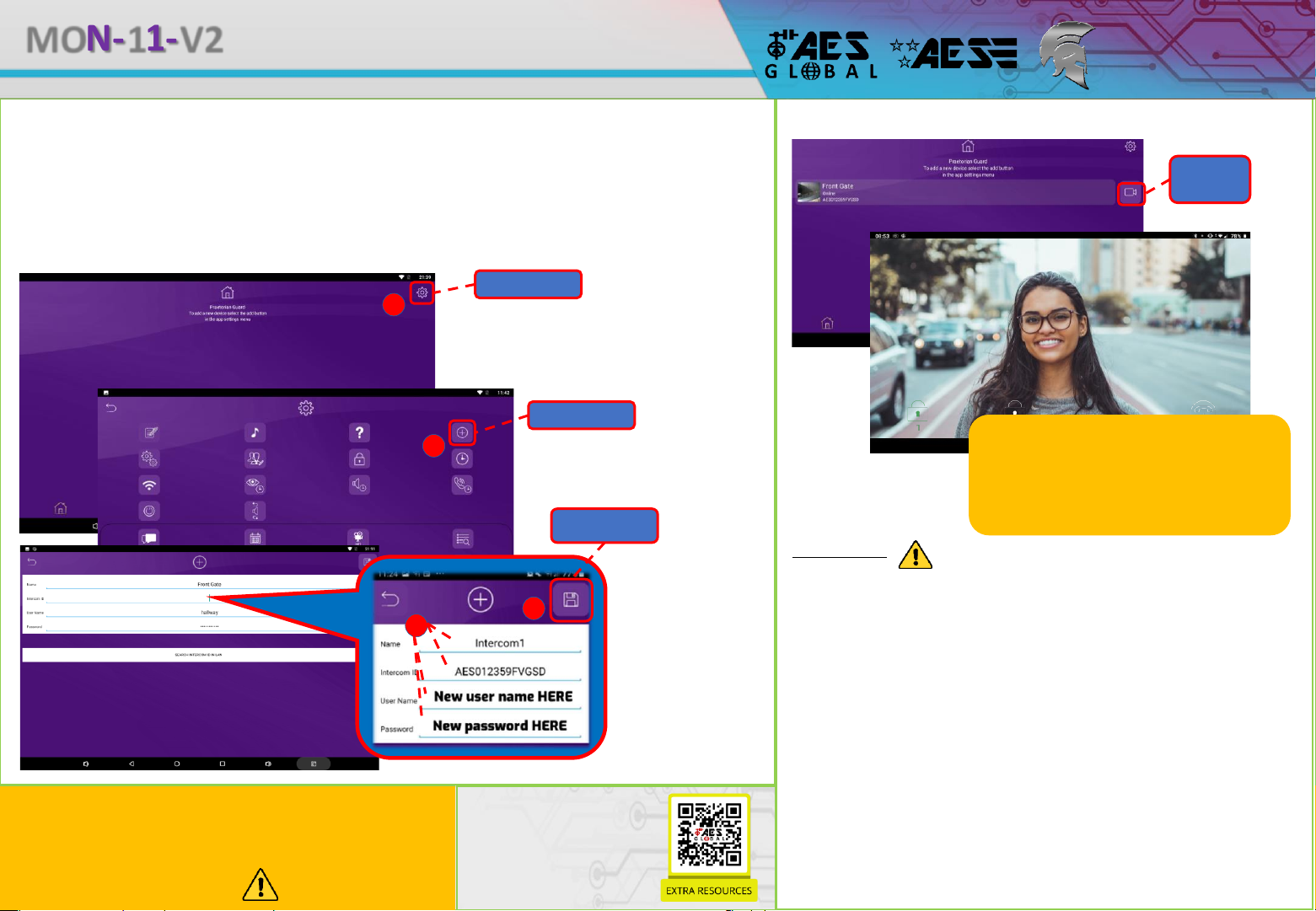The height and width of the screenshot is (911, 1316).
Task: Select the 'New password HERE' field
Action: 500,726
